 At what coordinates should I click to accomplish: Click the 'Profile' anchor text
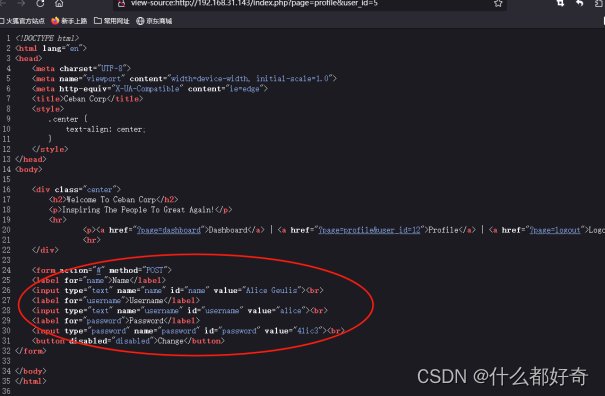[x=443, y=230]
